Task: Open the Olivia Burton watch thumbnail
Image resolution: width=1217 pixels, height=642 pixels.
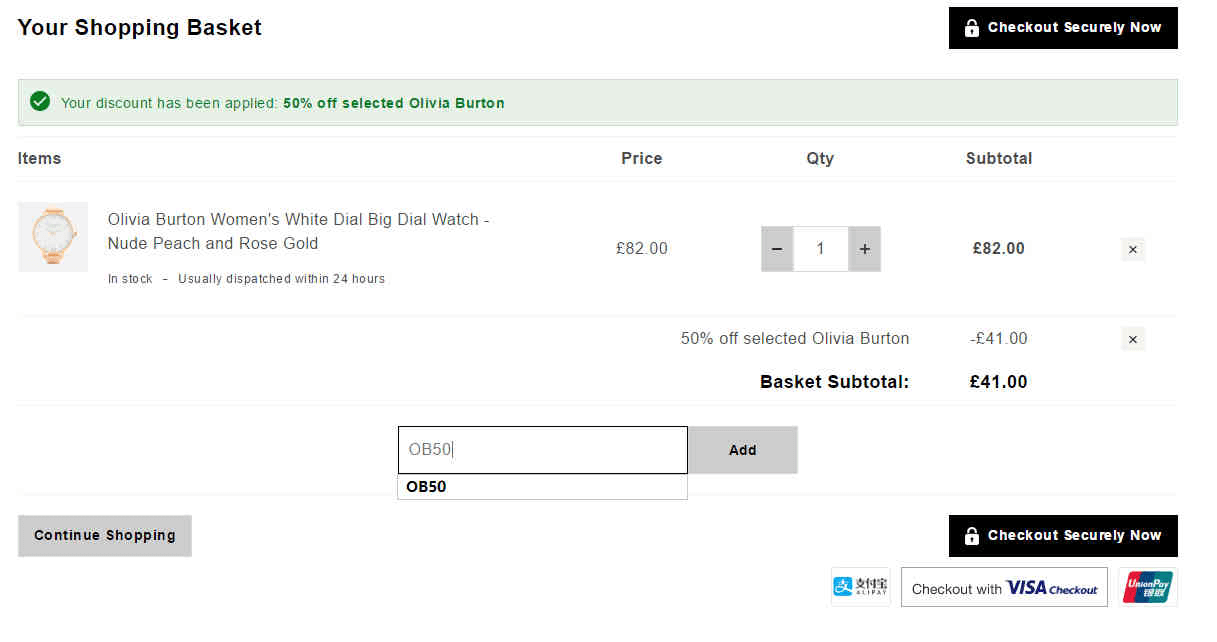Action: tap(53, 237)
